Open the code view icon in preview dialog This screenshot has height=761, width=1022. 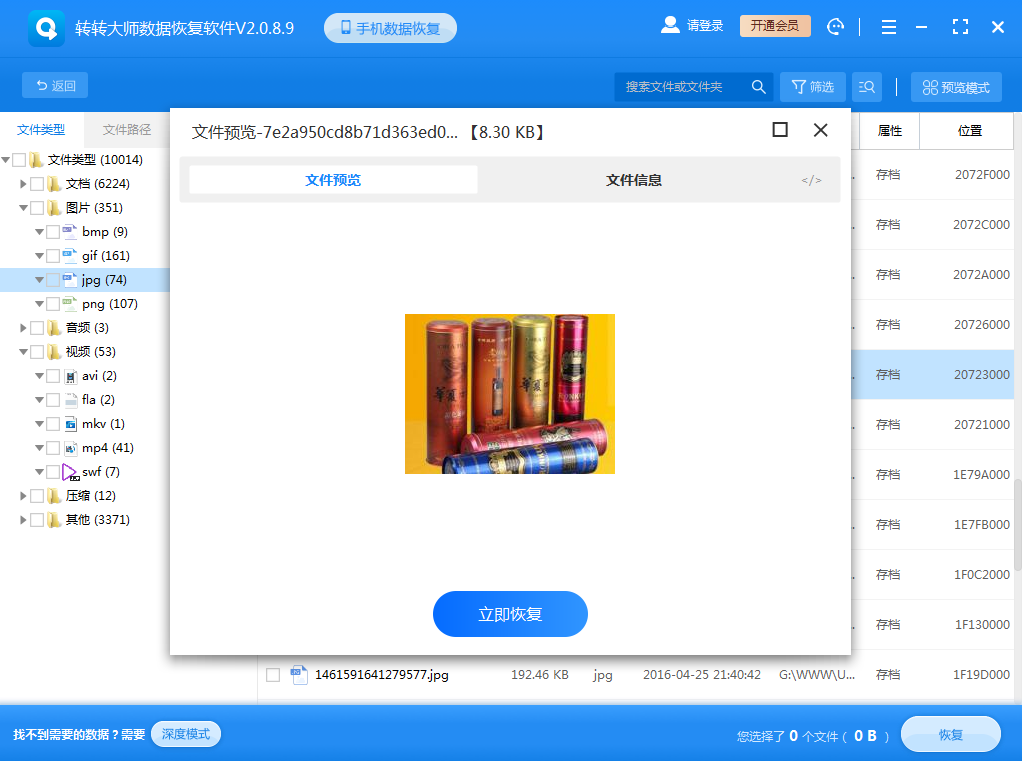pos(811,180)
